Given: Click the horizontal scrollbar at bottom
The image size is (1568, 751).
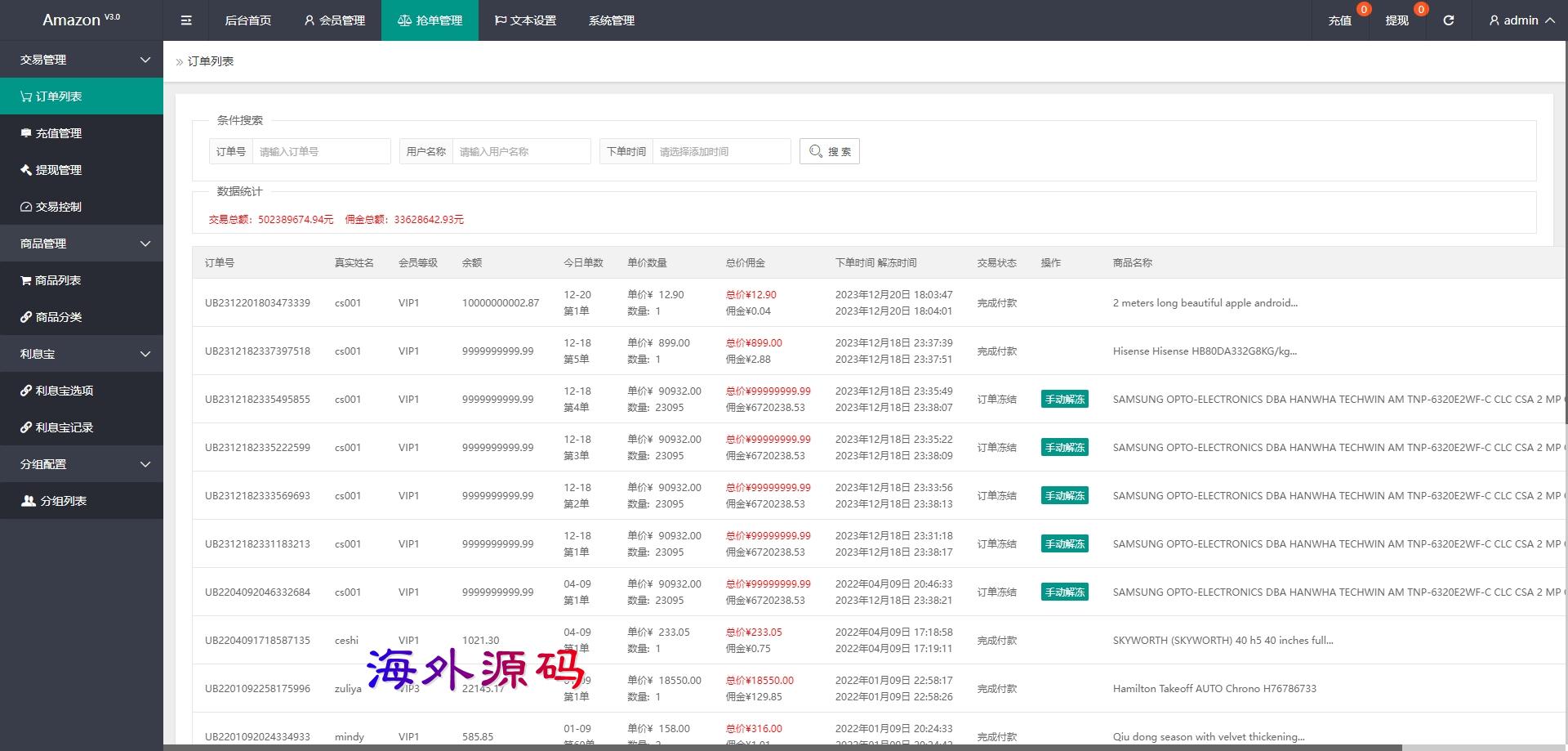Looking at the screenshot, I should (x=782, y=747).
